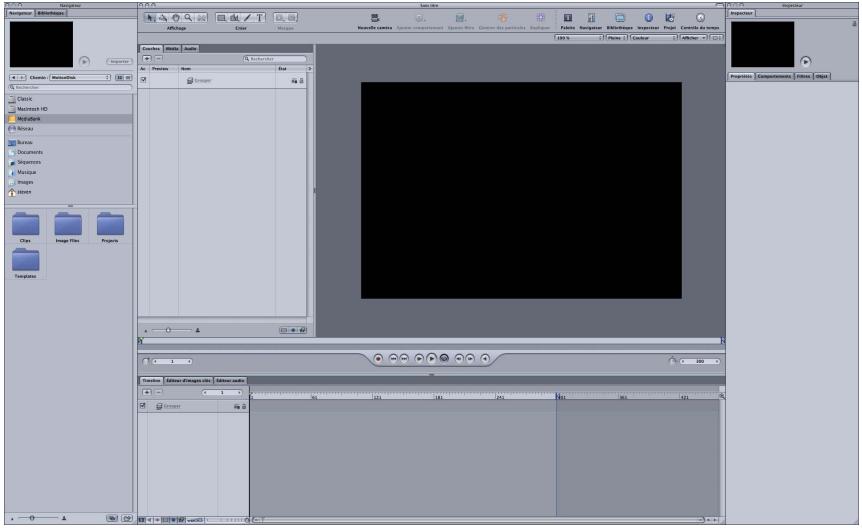Select Réseau in Navigateur list
The width and height of the screenshot is (862, 528).
point(70,129)
